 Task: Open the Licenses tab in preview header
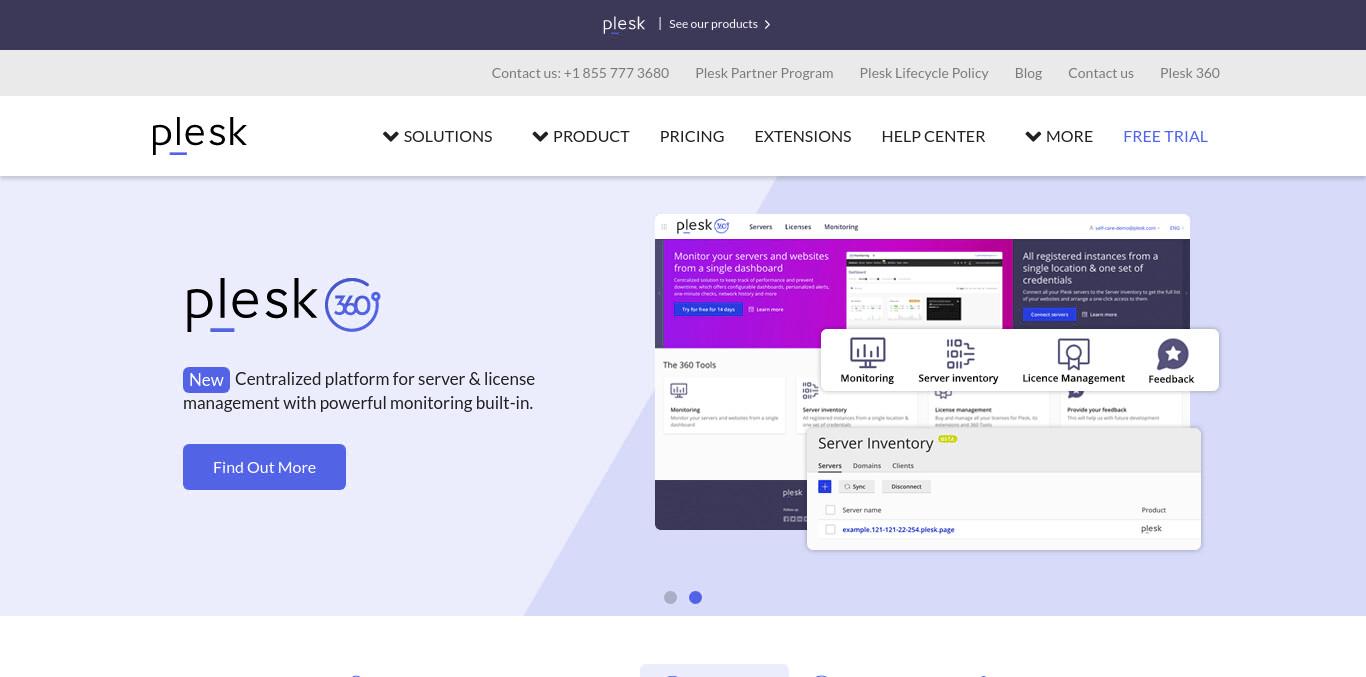click(x=798, y=227)
